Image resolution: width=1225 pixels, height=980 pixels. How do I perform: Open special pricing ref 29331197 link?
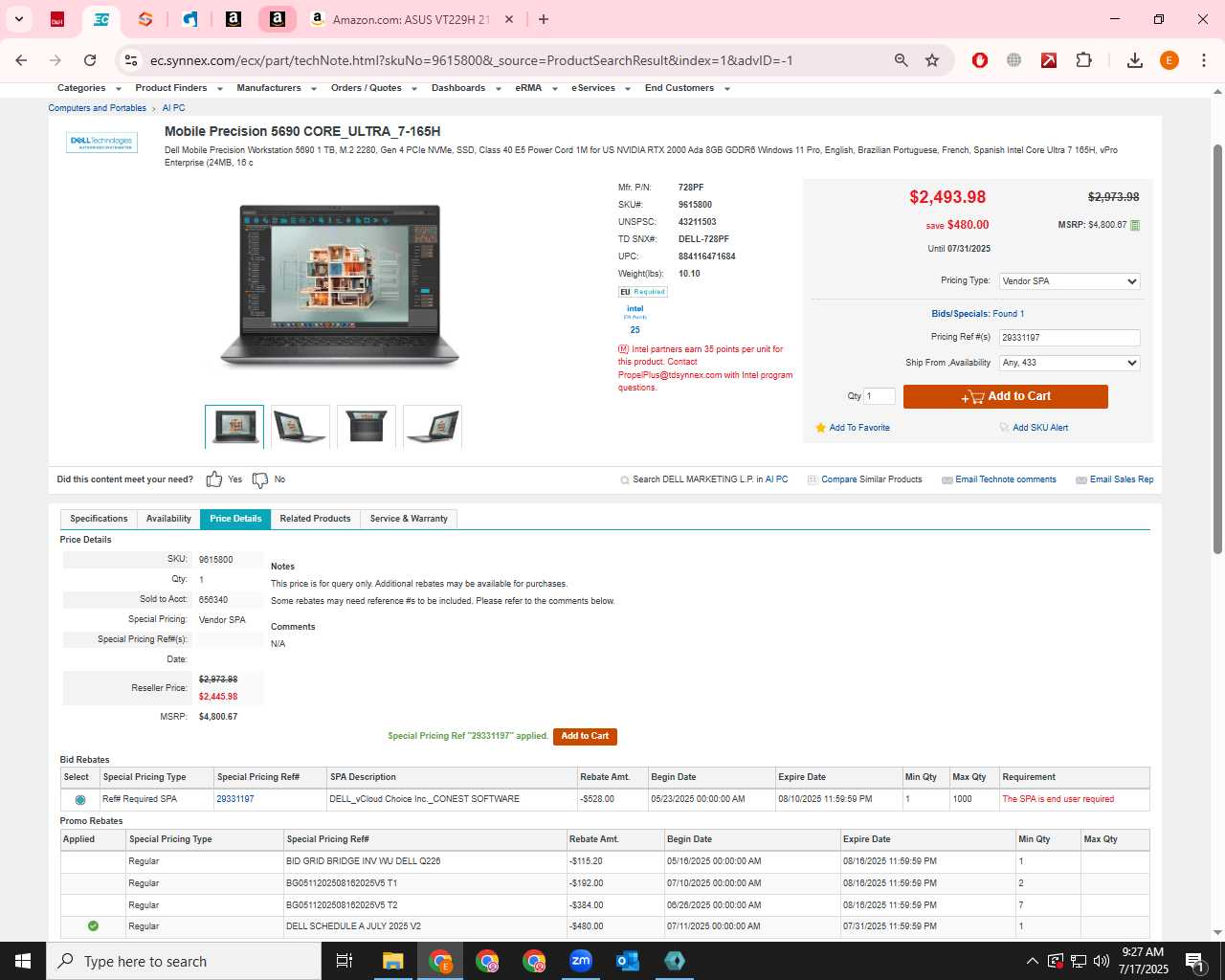(x=235, y=799)
